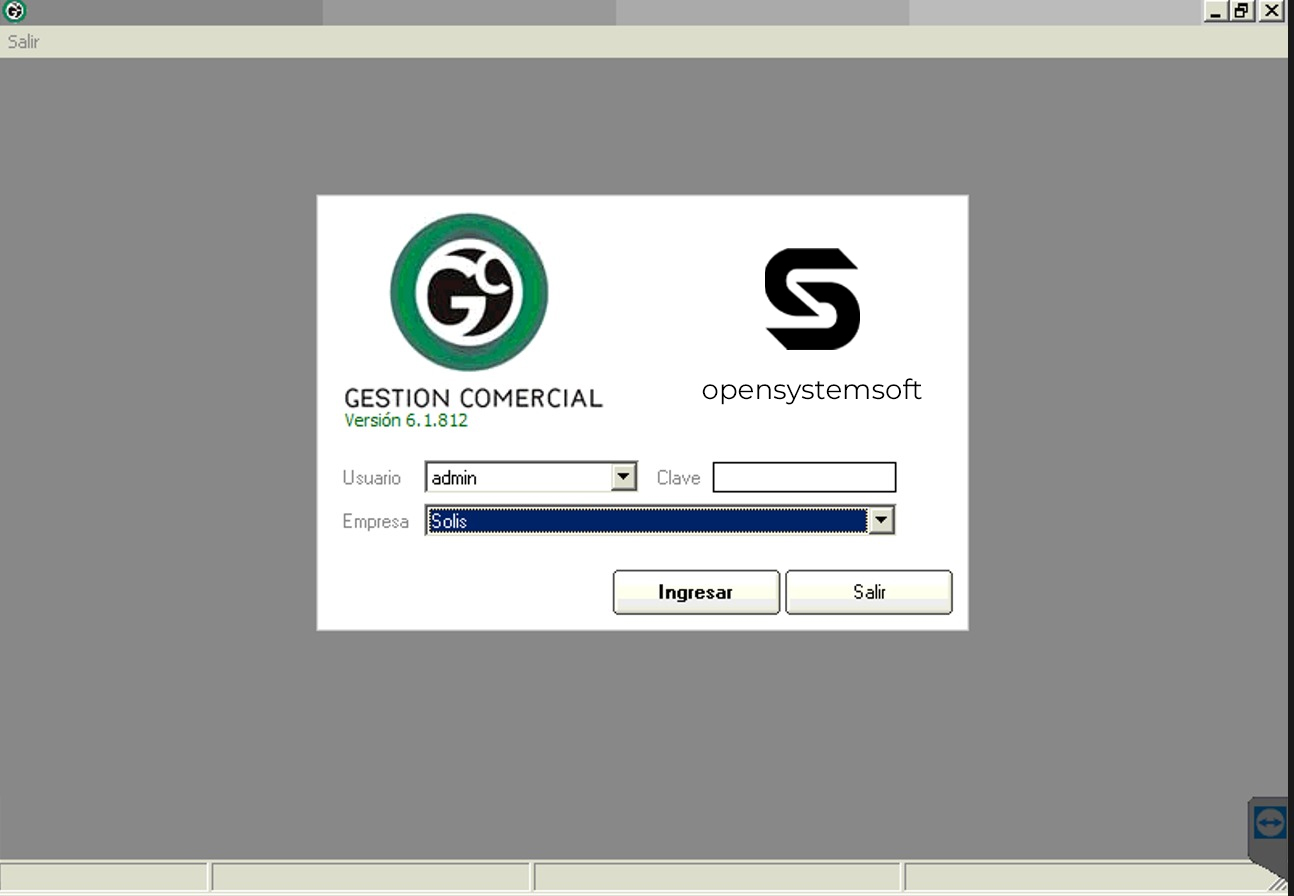Click inside the Clave password field

click(x=803, y=477)
